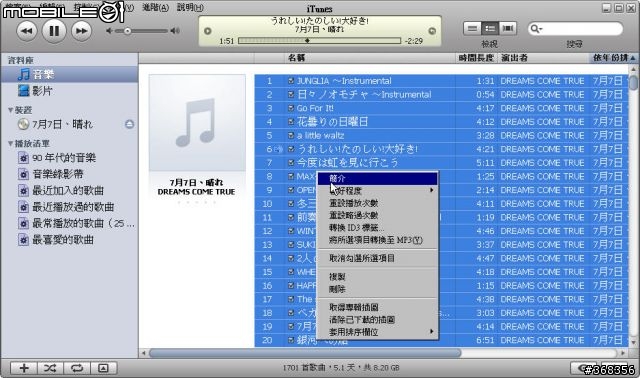Click the playback progress bar

click(x=319, y=40)
